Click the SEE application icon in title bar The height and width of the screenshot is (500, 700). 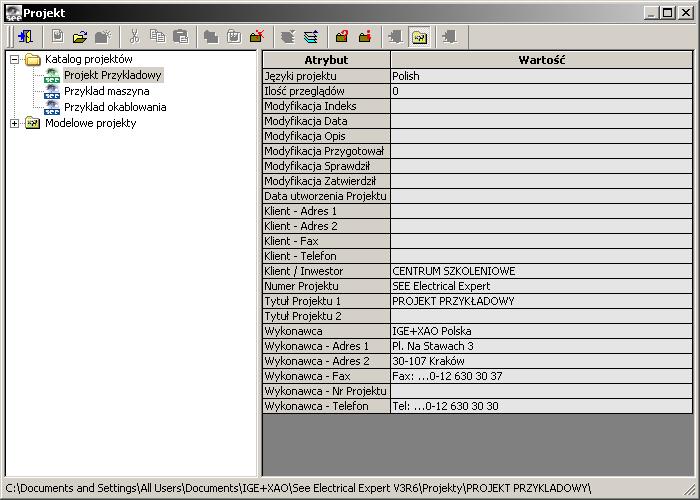[13, 13]
